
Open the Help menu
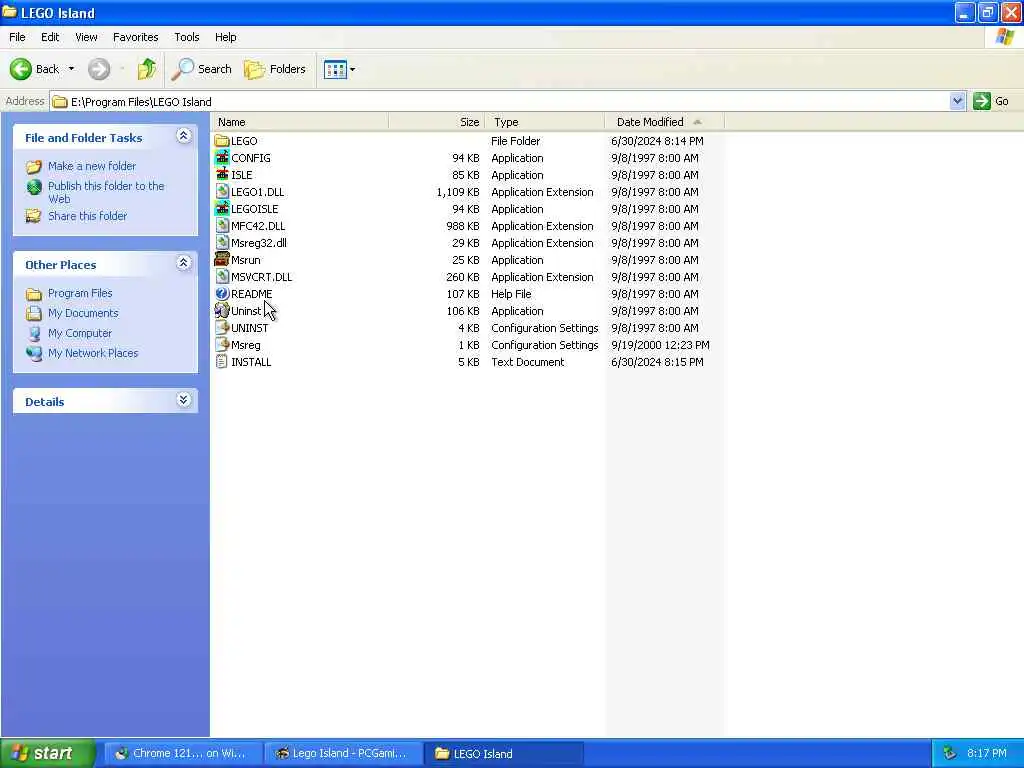(x=226, y=37)
